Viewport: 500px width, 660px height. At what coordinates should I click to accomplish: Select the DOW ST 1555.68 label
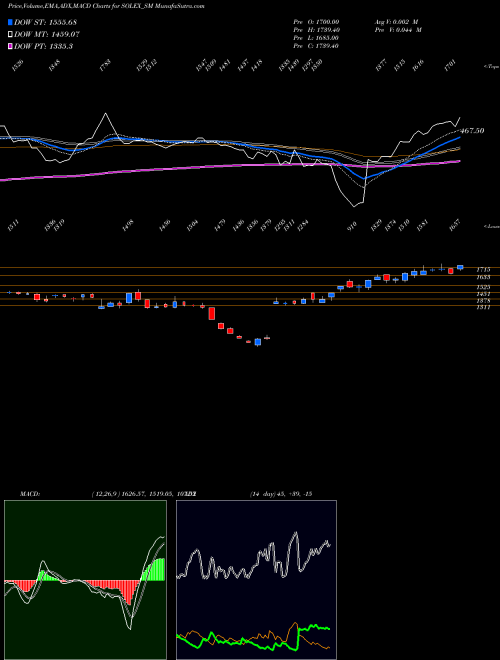pos(45,22)
